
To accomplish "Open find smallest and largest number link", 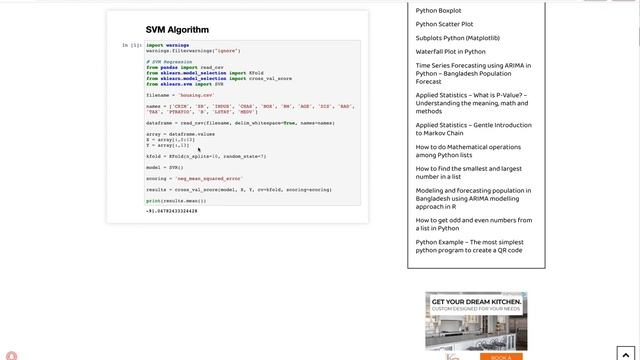I will [469, 173].
